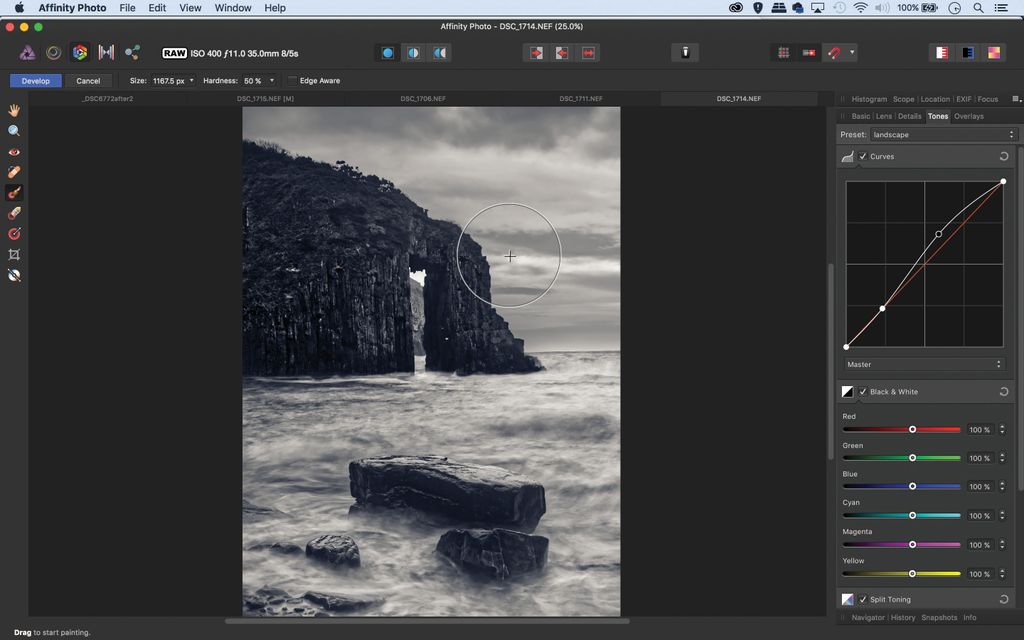Activate the Crop tool
The image size is (1024, 640).
[x=14, y=254]
